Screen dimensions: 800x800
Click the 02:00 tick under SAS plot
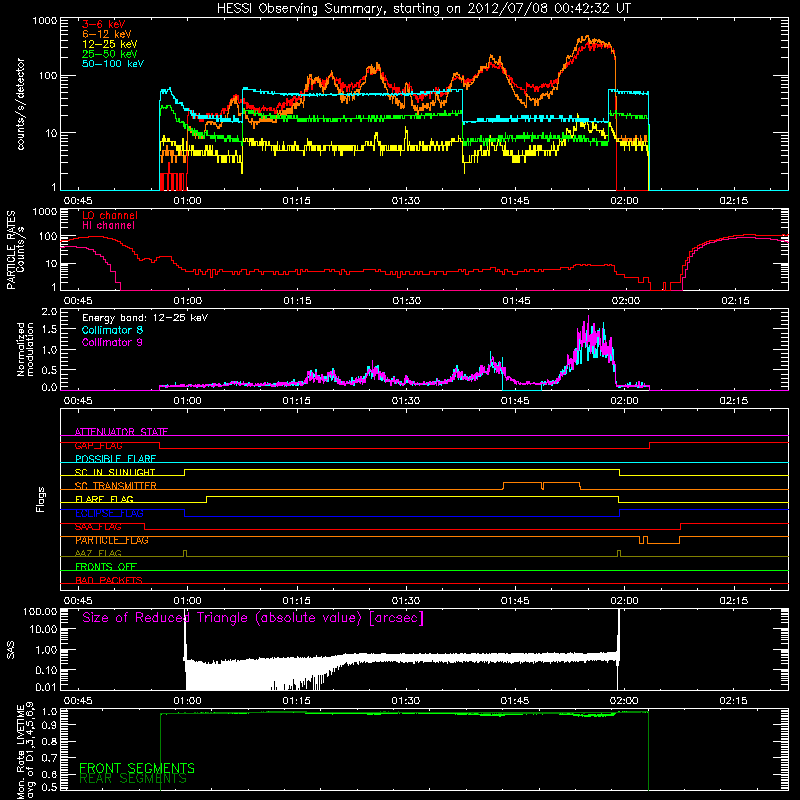click(624, 701)
